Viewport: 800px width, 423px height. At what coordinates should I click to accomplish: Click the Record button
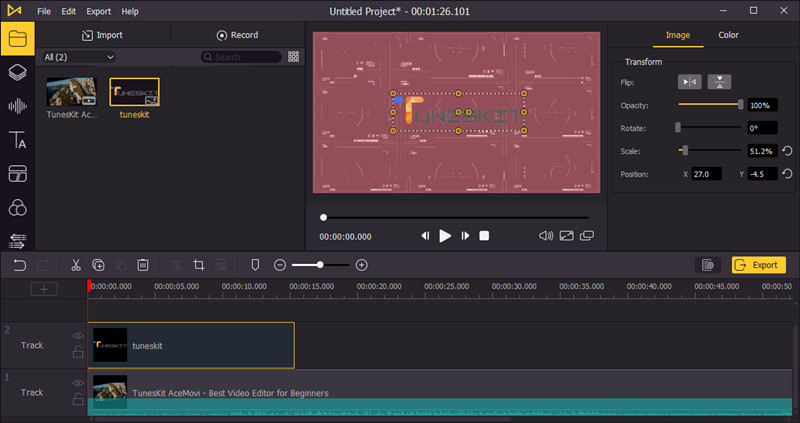(x=238, y=35)
